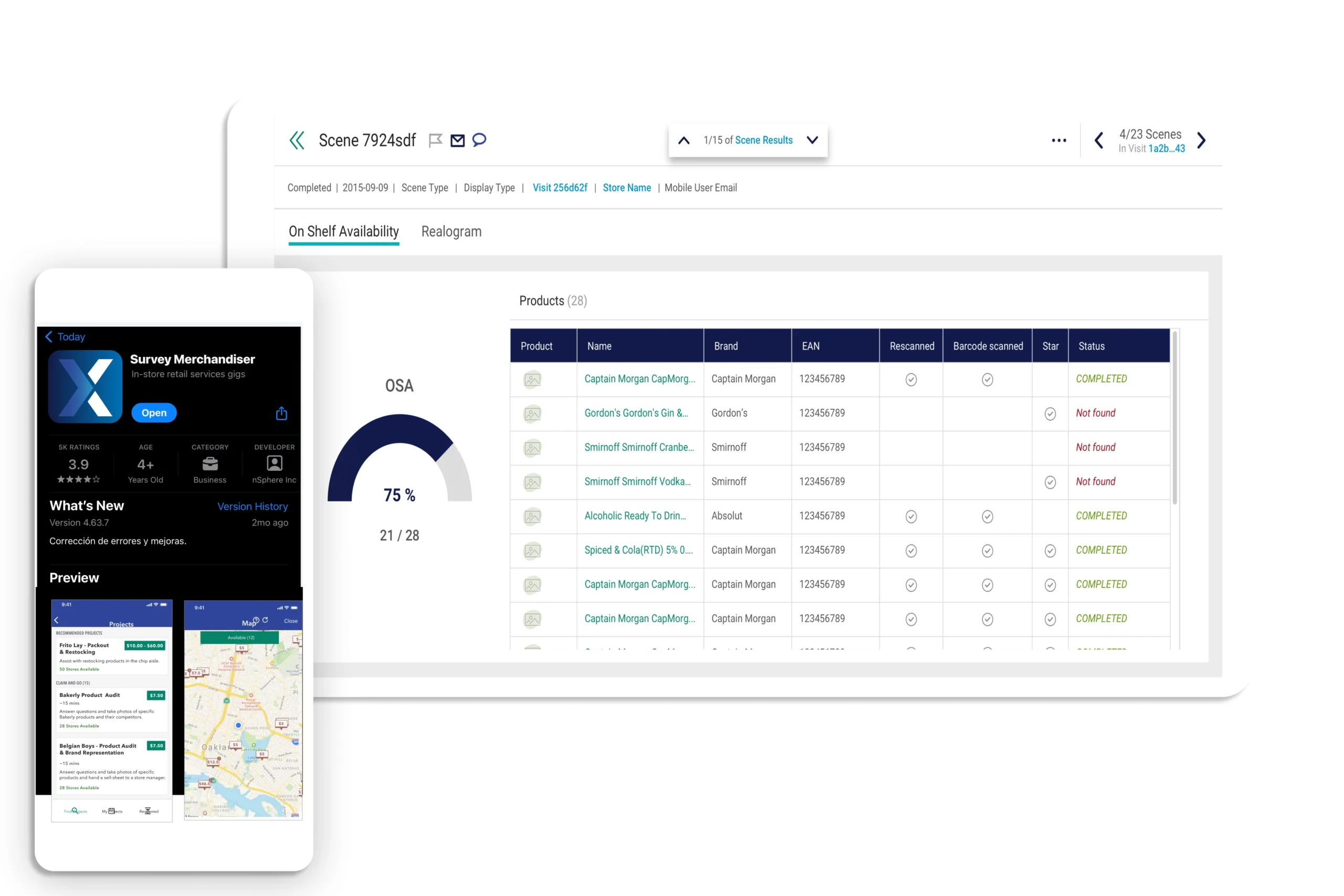Go to next scene result with down chevron

click(x=812, y=140)
